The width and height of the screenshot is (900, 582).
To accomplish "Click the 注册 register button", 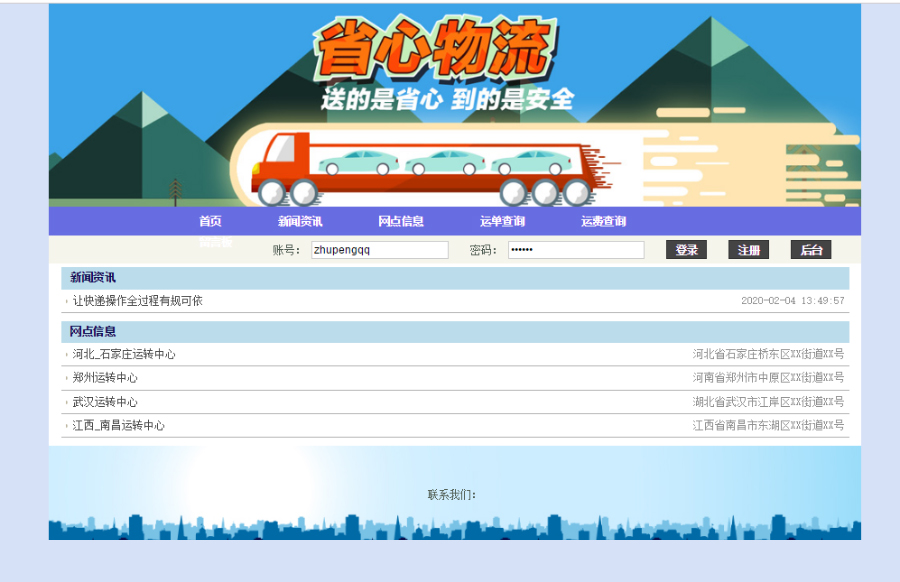I will click(x=748, y=250).
